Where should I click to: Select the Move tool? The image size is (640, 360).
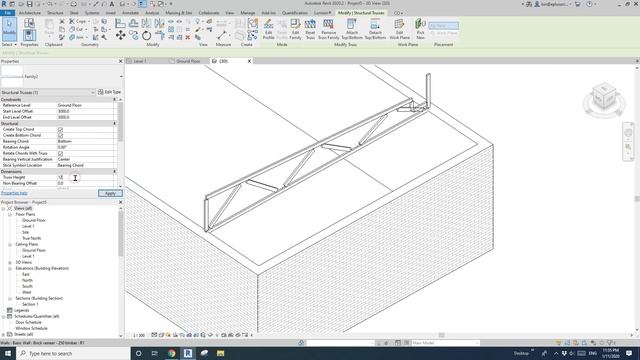(120, 36)
